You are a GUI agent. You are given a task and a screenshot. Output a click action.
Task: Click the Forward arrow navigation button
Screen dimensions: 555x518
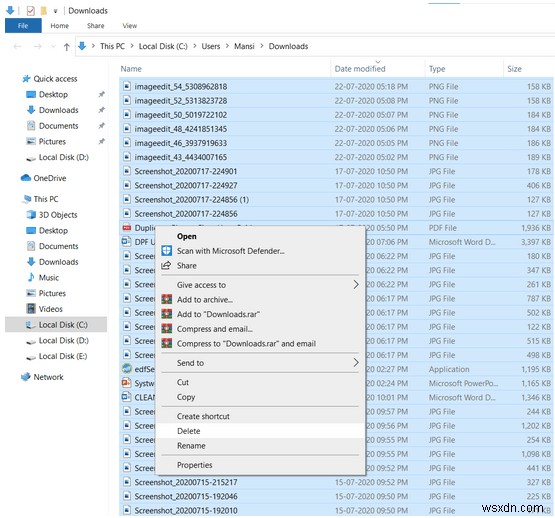coord(38,46)
